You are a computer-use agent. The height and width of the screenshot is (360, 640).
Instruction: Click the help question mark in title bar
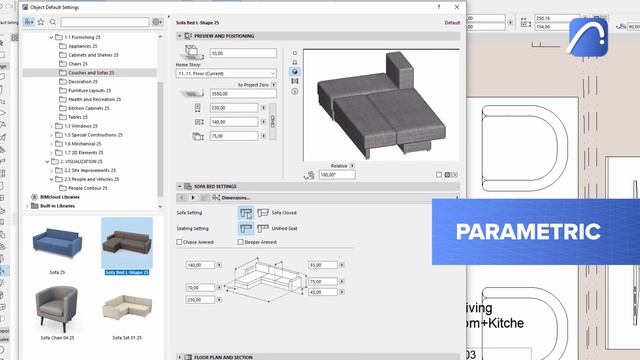439,7
